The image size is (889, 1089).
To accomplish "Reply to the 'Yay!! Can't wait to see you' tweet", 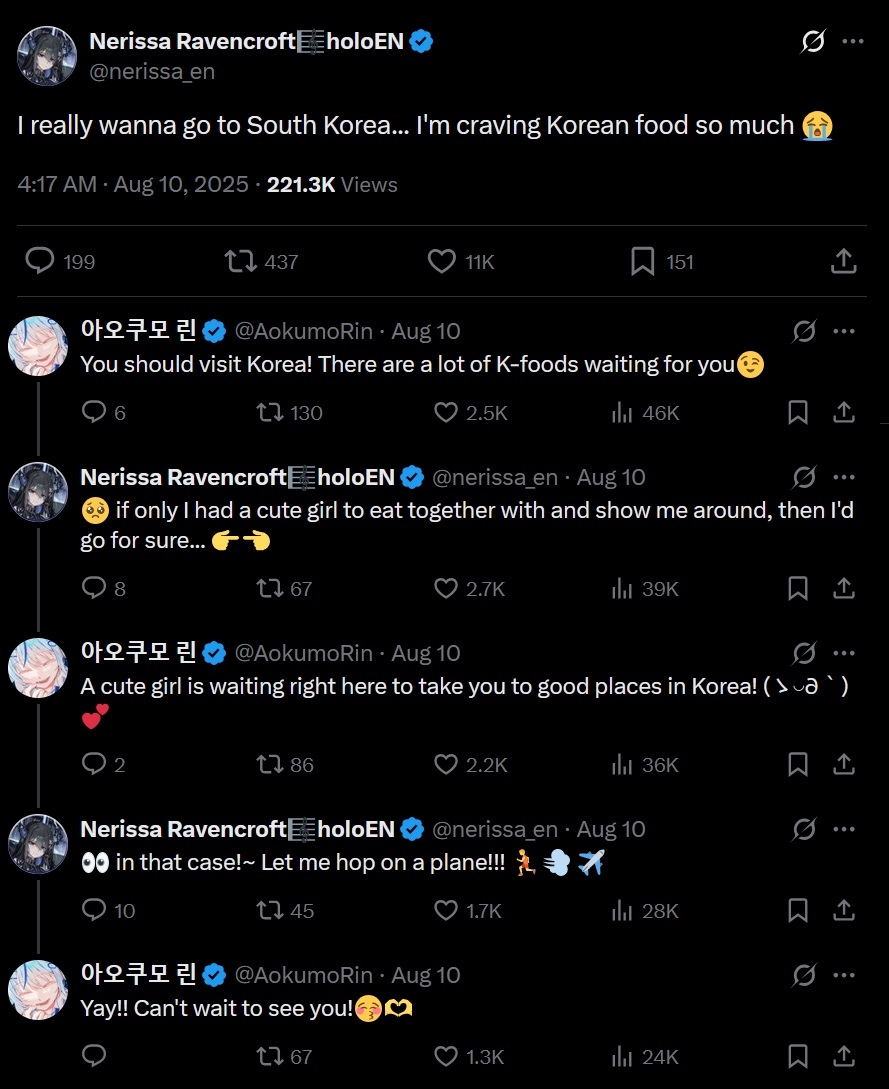I will coord(94,1056).
